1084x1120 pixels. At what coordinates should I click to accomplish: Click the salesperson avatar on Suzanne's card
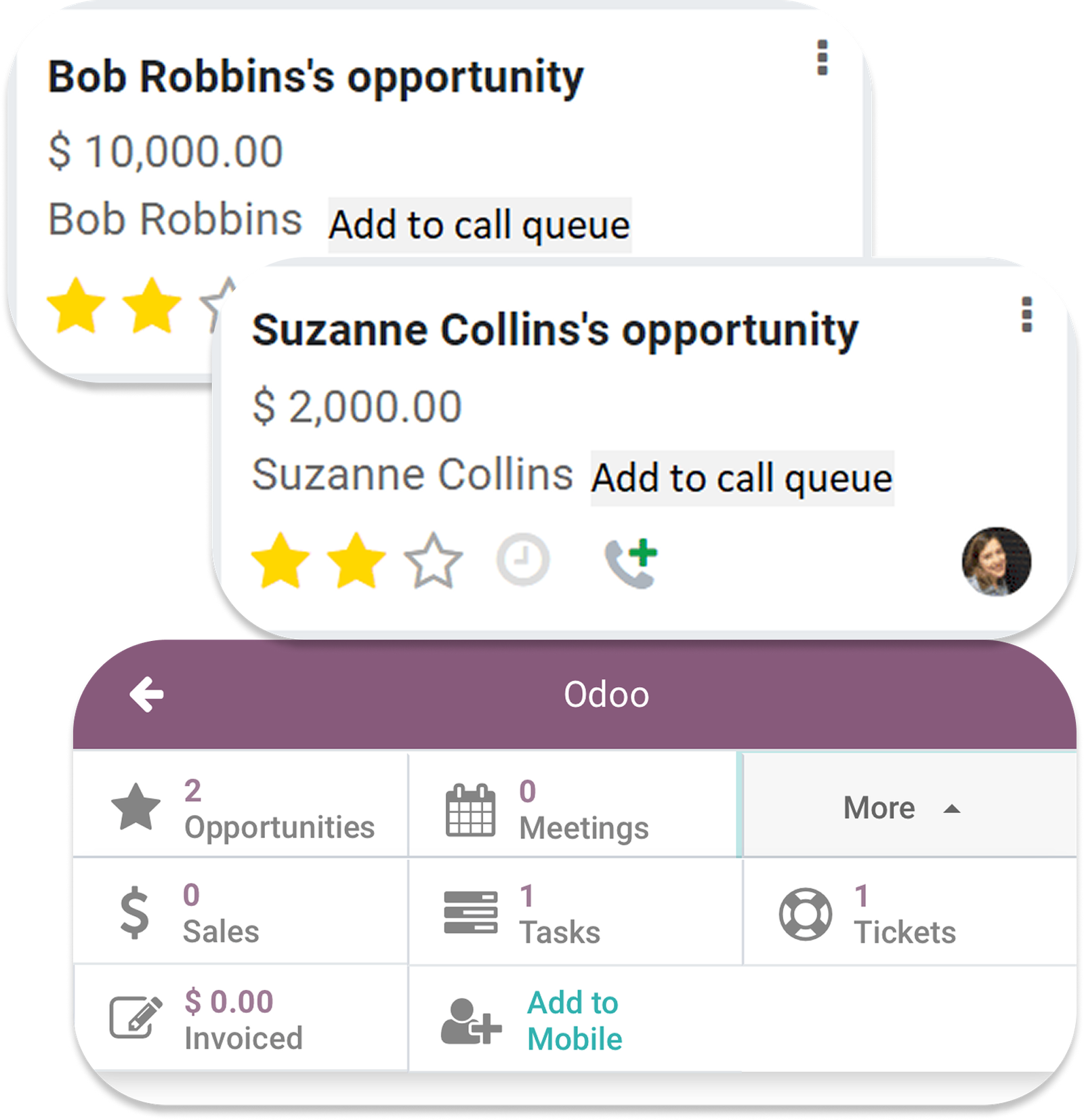pos(996,562)
